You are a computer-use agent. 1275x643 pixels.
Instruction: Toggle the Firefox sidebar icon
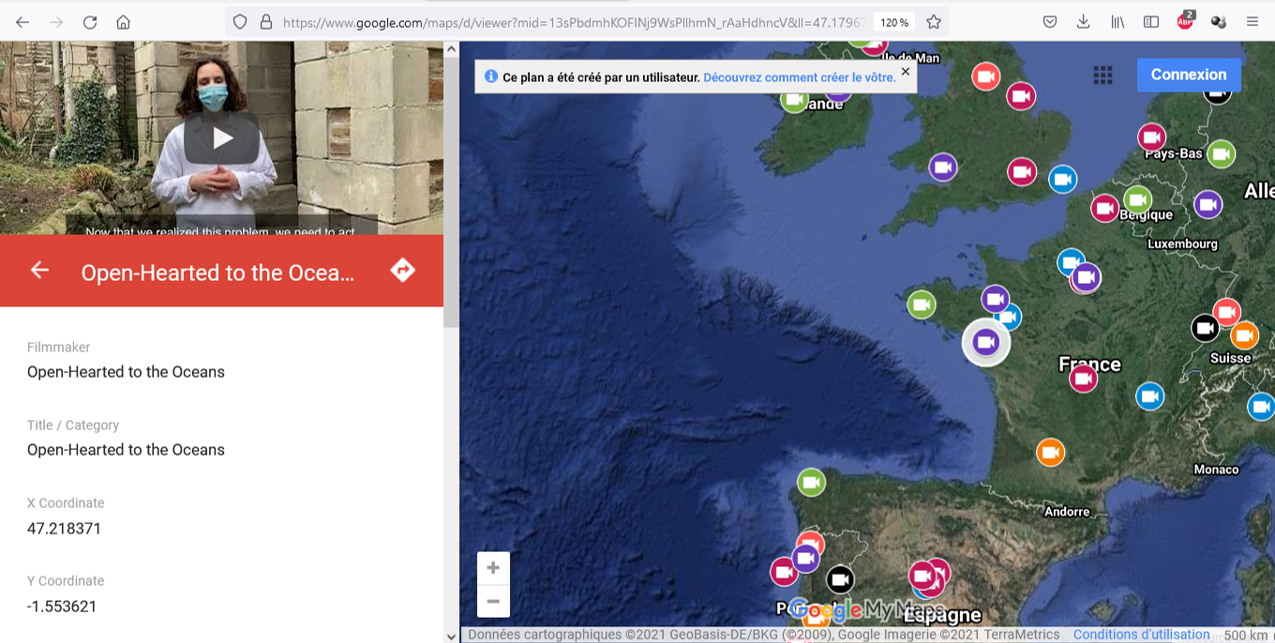[1151, 22]
